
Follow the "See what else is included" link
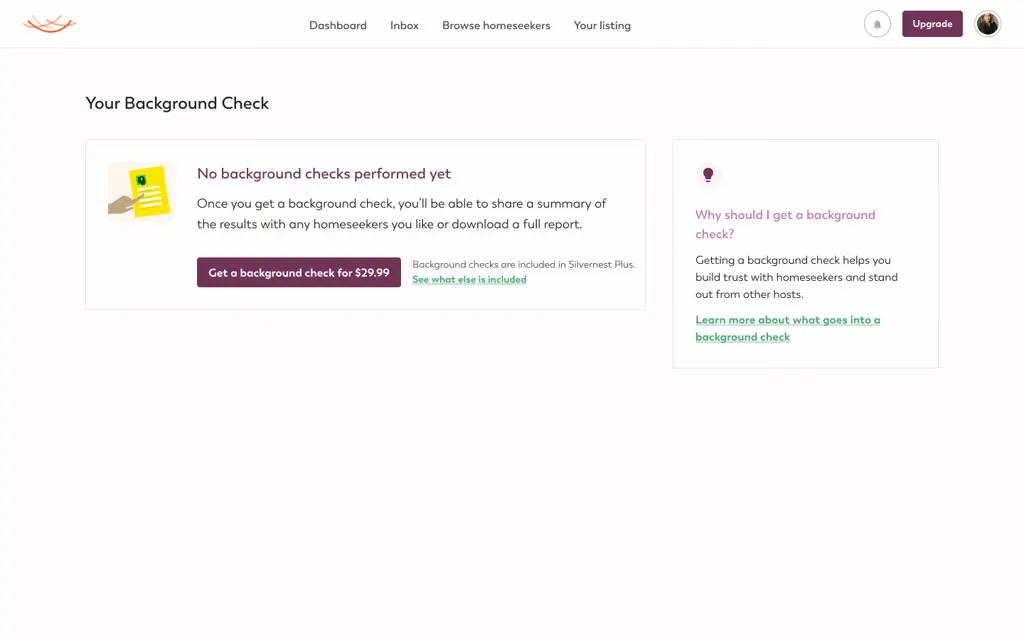coord(469,280)
